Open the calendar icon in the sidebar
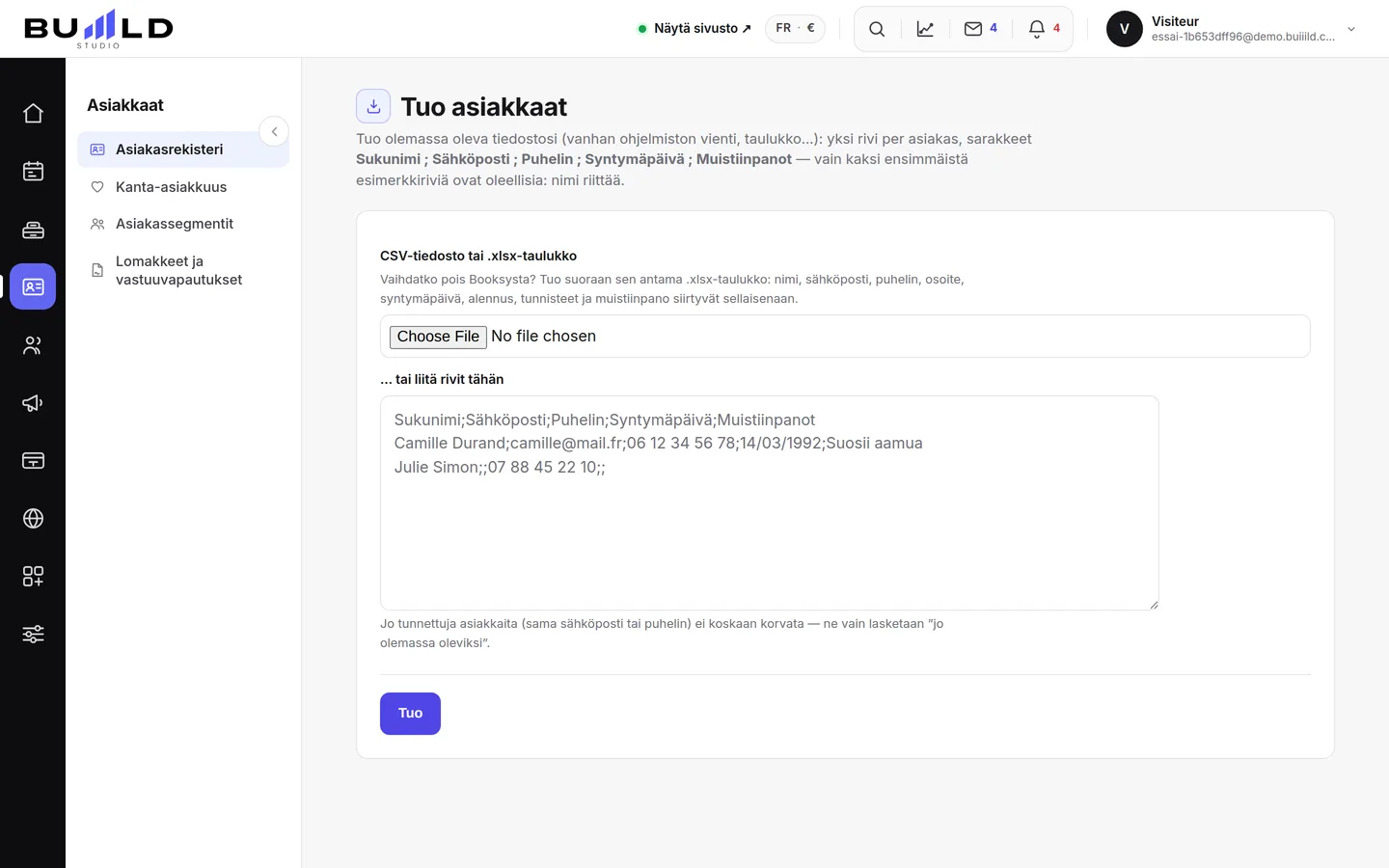 tap(33, 171)
